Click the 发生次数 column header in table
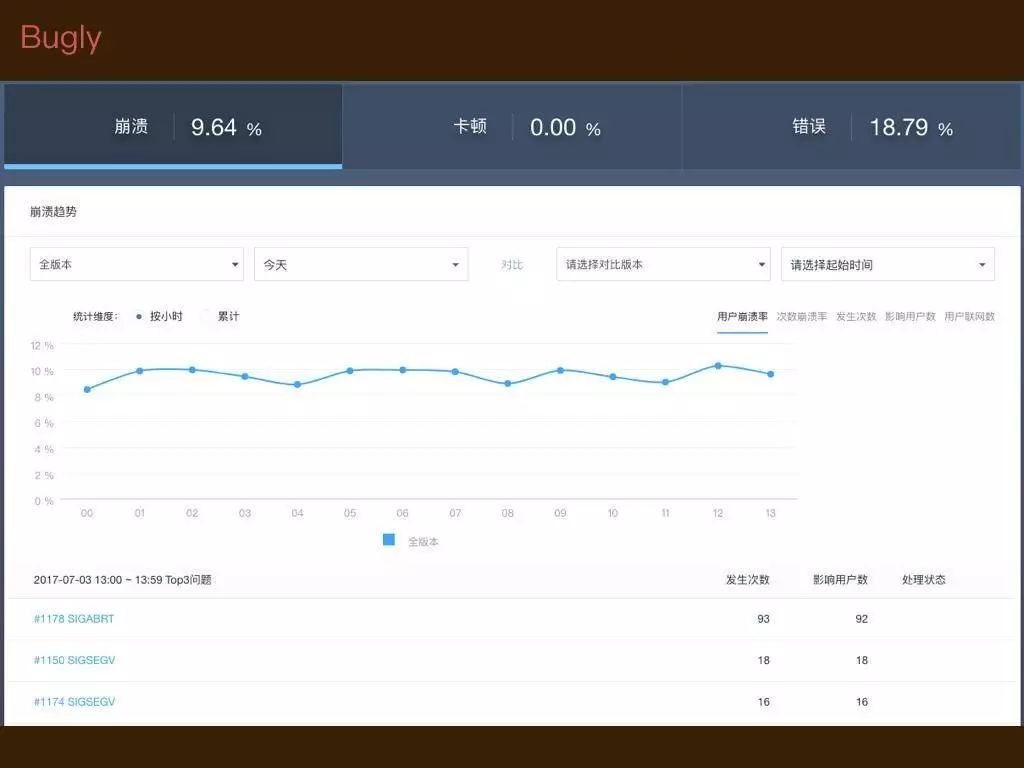This screenshot has height=768, width=1024. pyautogui.click(x=748, y=580)
